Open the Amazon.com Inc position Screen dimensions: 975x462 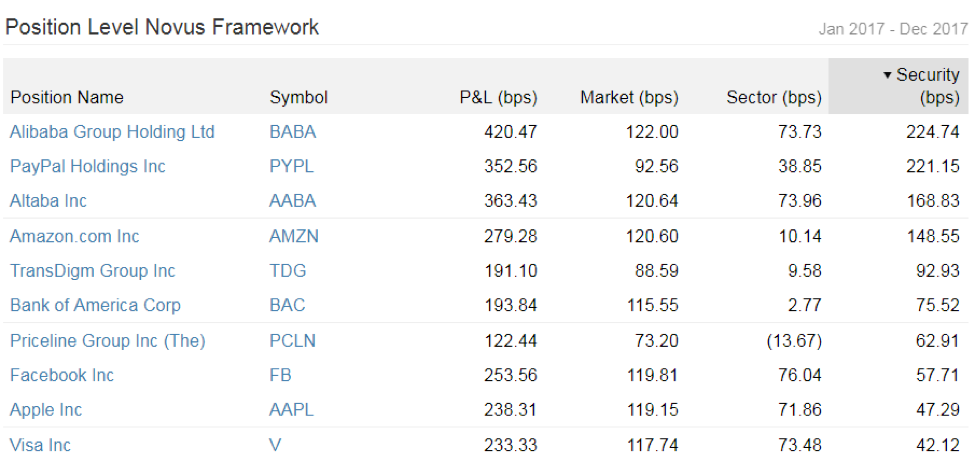(75, 236)
